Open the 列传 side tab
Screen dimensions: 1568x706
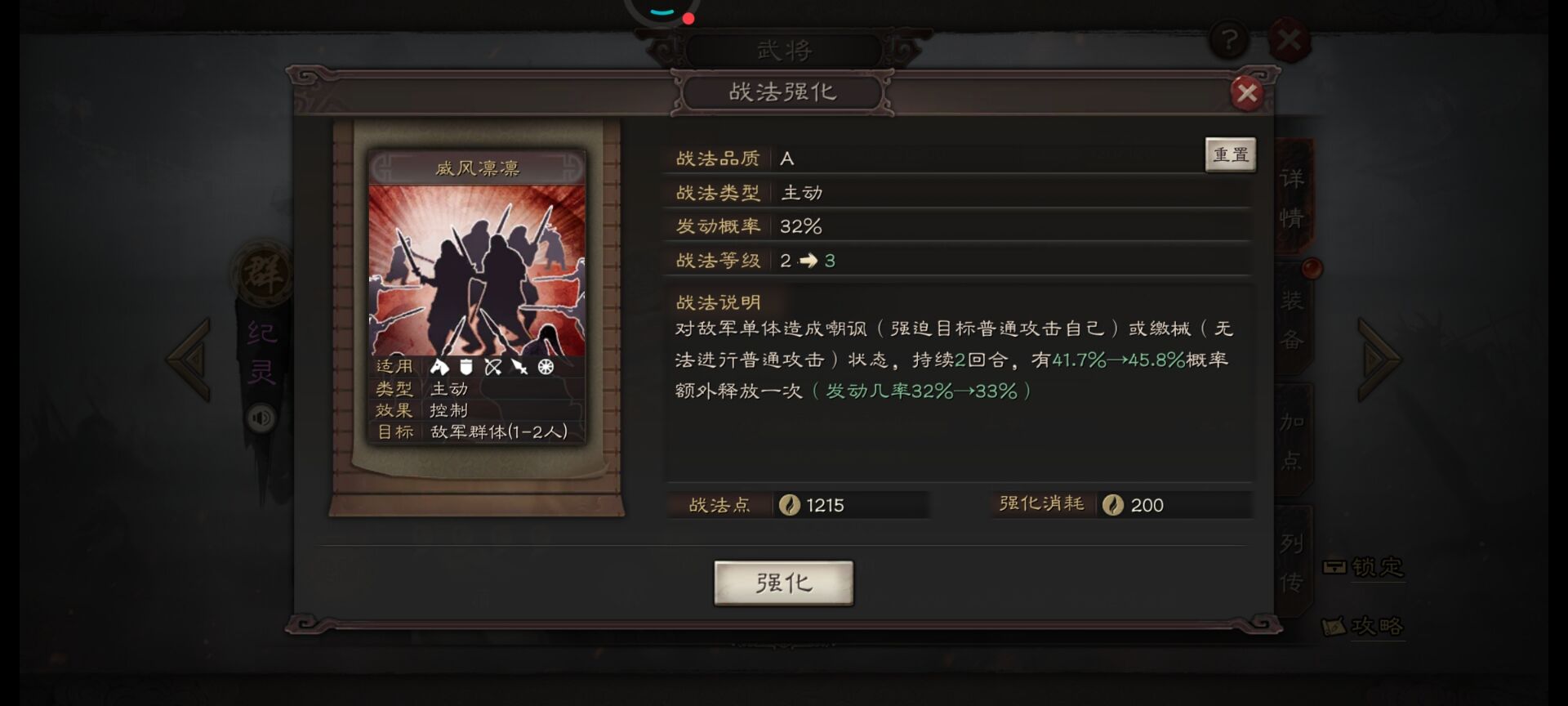1292,561
